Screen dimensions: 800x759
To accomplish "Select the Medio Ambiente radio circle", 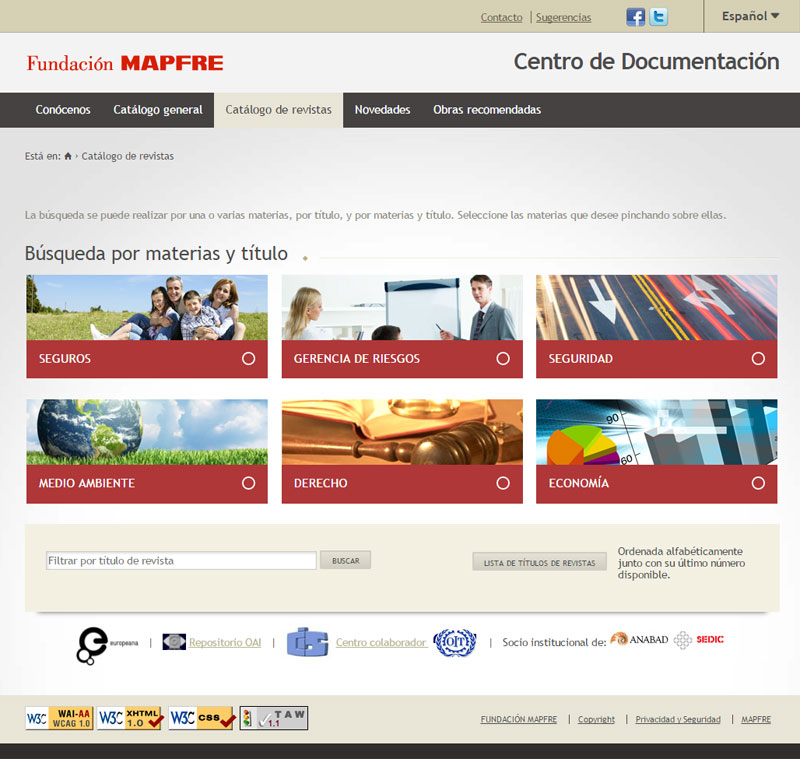I will (x=248, y=483).
